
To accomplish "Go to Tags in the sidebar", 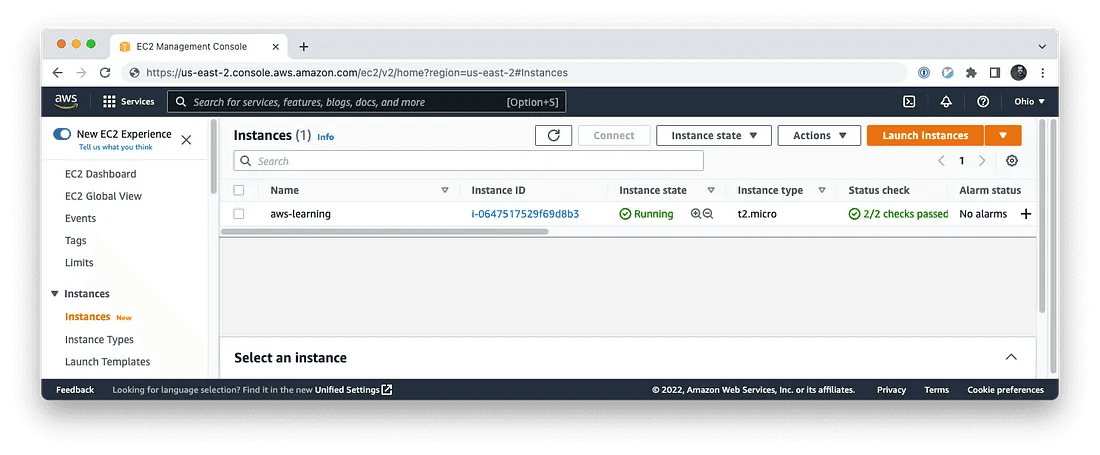I will click(x=76, y=240).
